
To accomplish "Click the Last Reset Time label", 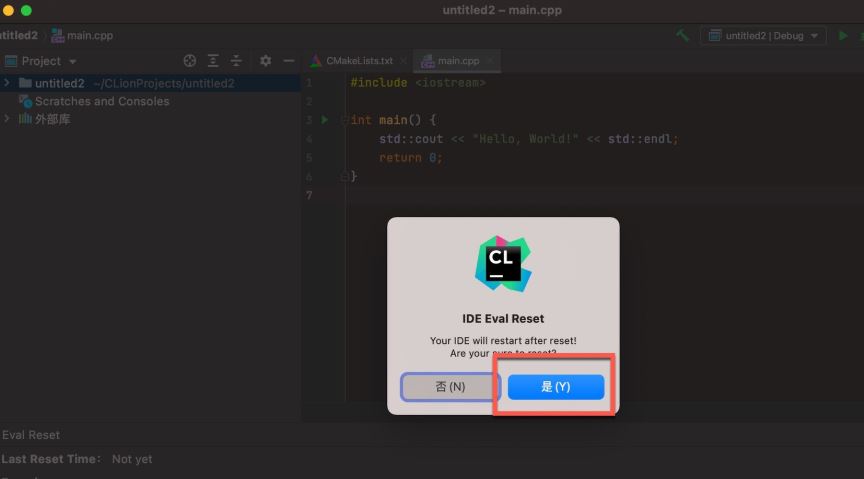I will 51,459.
